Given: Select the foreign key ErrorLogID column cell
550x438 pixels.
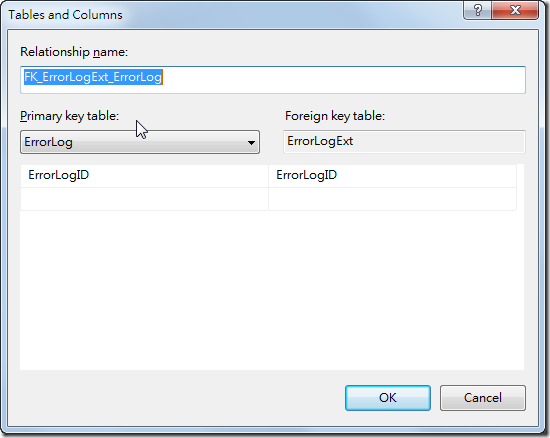Looking at the screenshot, I should [x=393, y=175].
